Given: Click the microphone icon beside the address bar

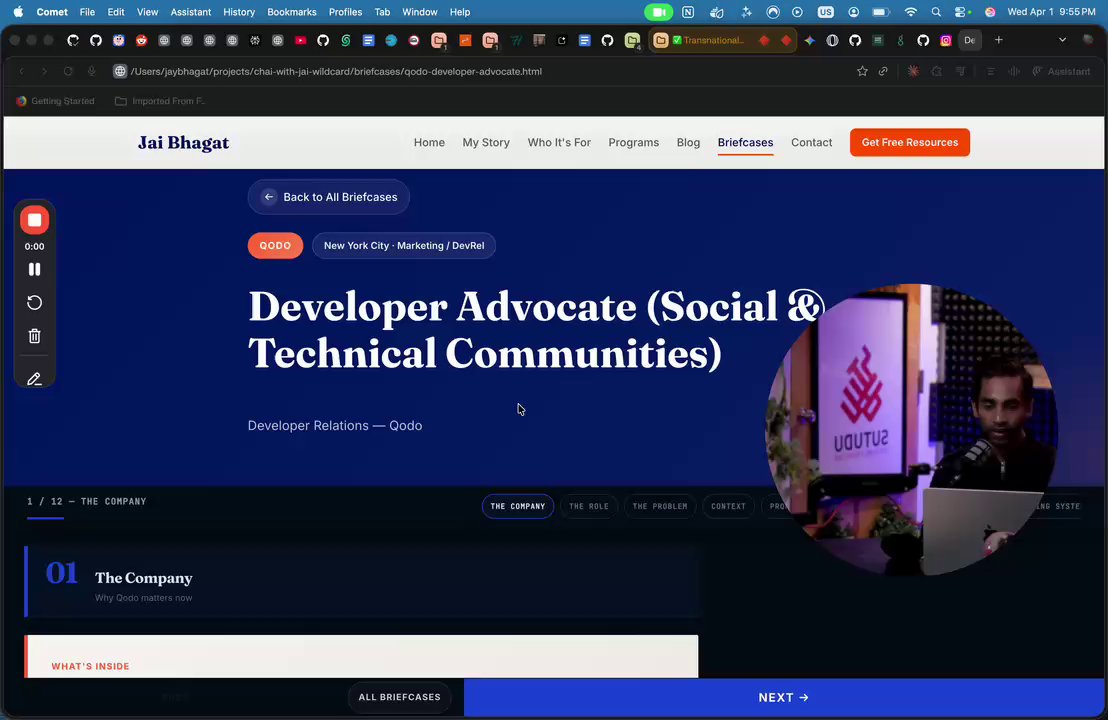Looking at the screenshot, I should point(92,71).
